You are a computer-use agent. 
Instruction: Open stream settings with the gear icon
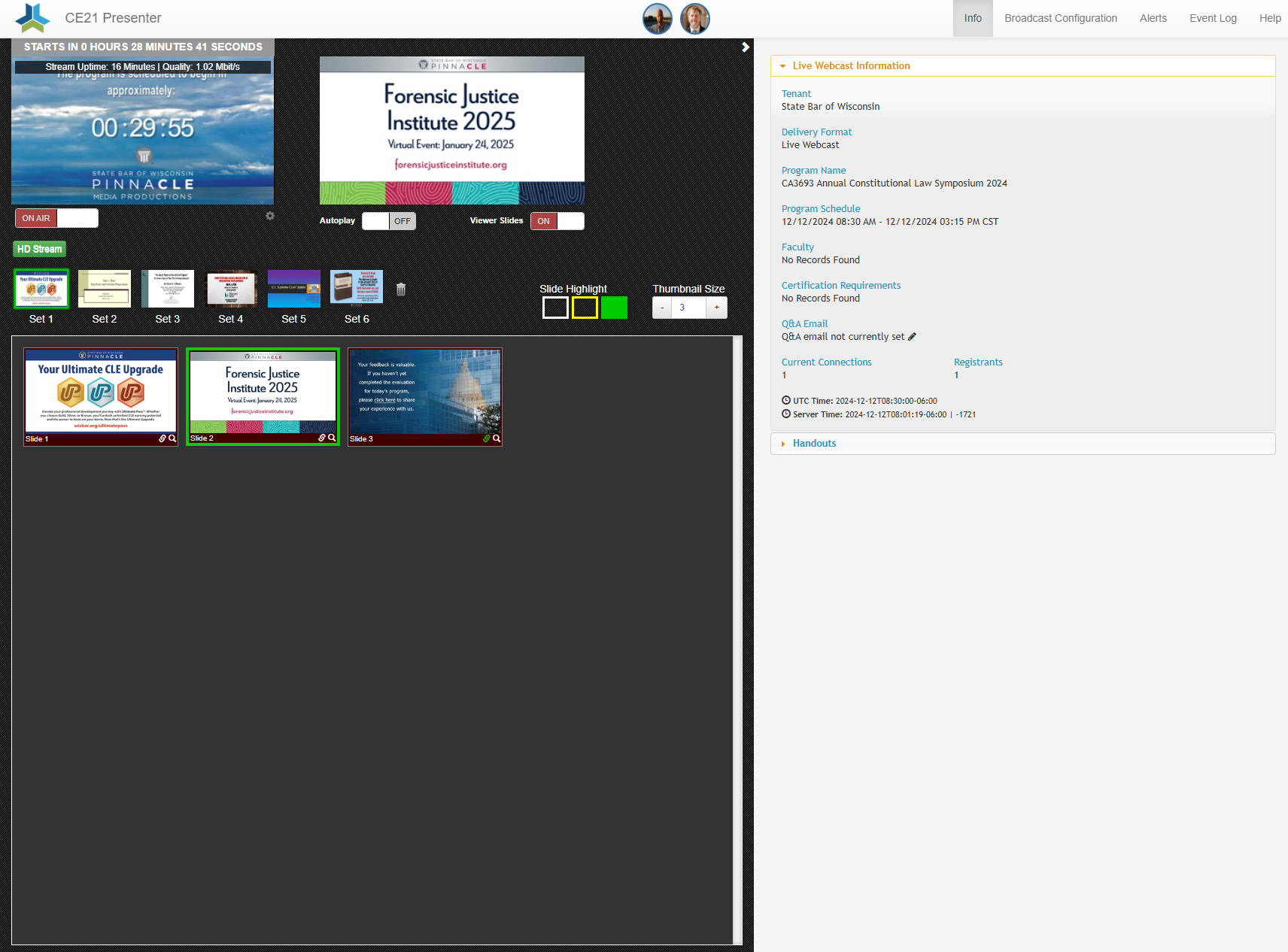[x=270, y=216]
